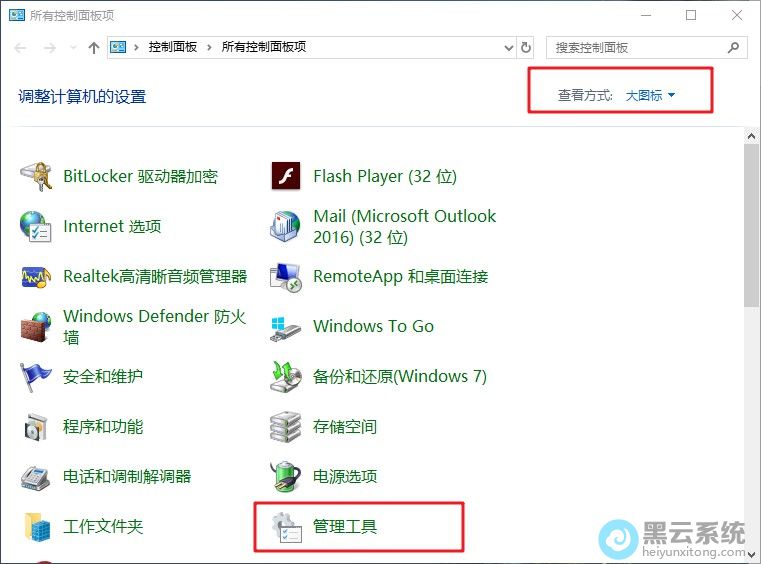761x564 pixels.
Task: Open the recent locations dropdown arrow
Action: tap(73, 48)
